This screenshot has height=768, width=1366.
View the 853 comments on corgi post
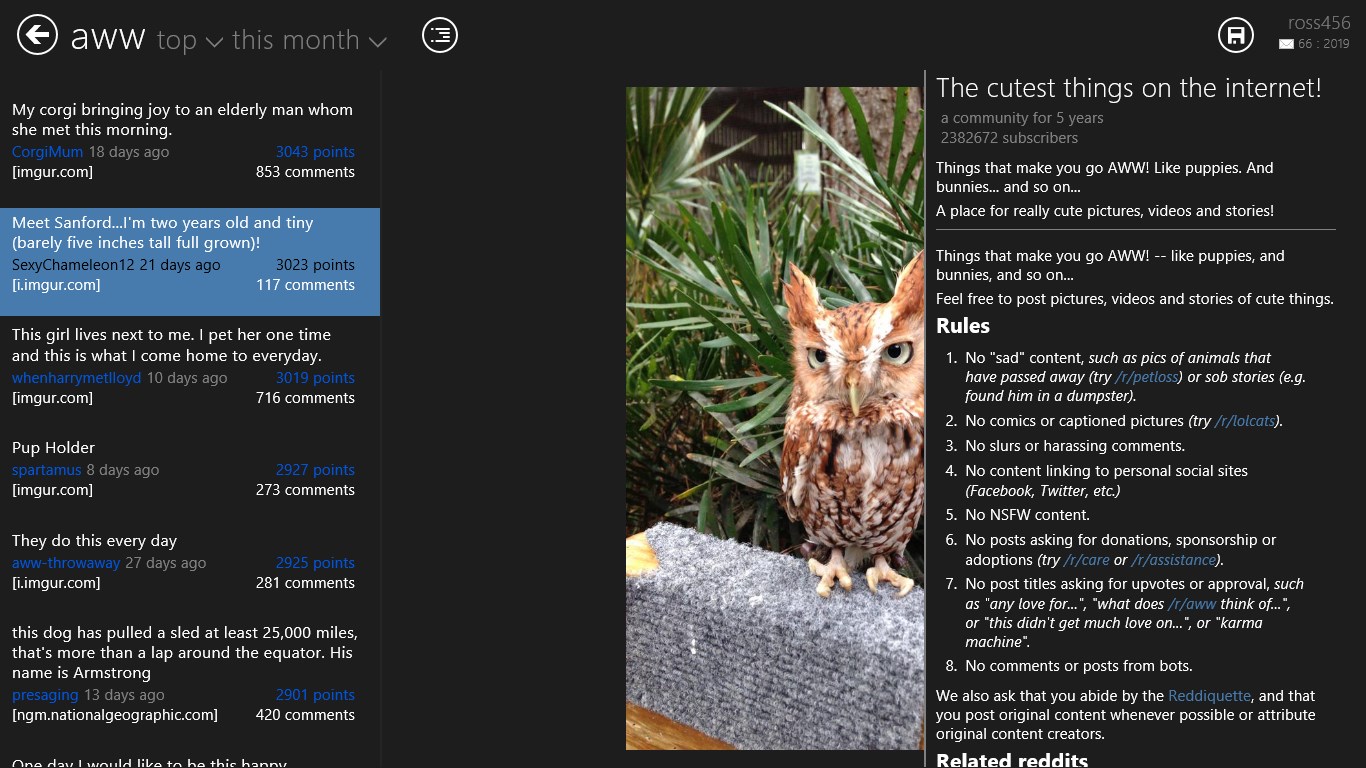coord(305,172)
